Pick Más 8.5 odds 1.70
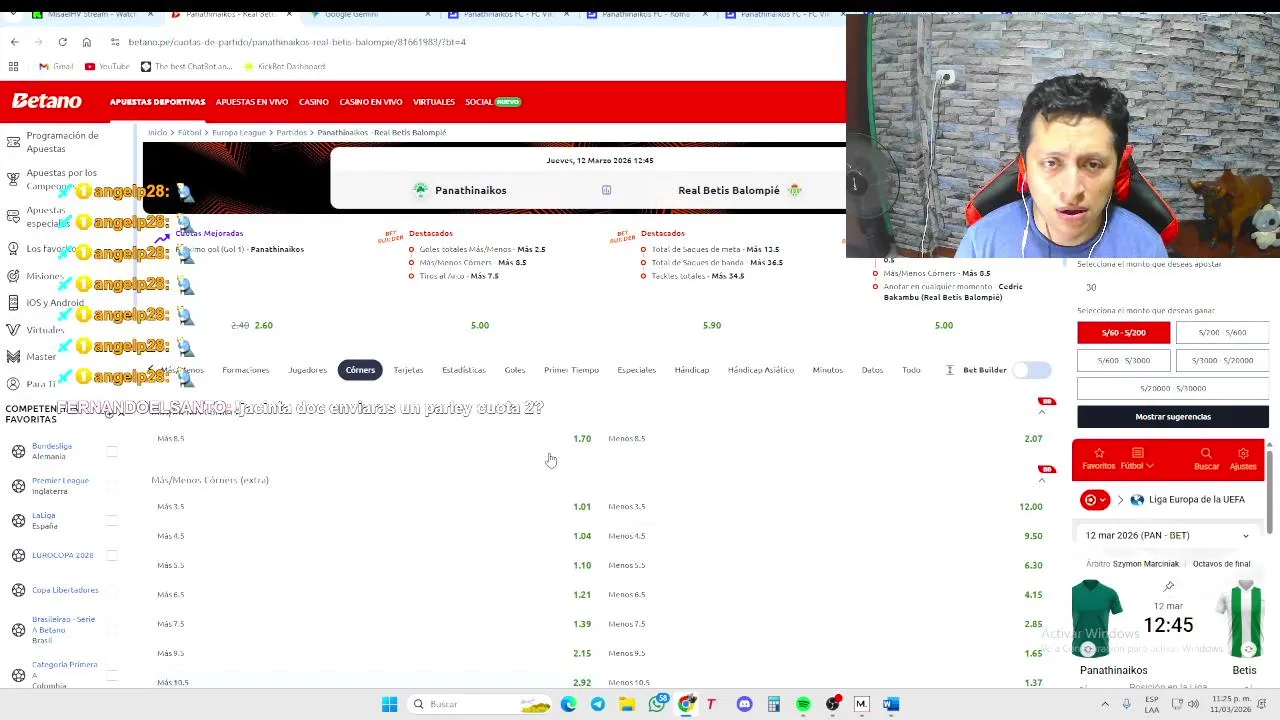The width and height of the screenshot is (1280, 720). tap(582, 438)
